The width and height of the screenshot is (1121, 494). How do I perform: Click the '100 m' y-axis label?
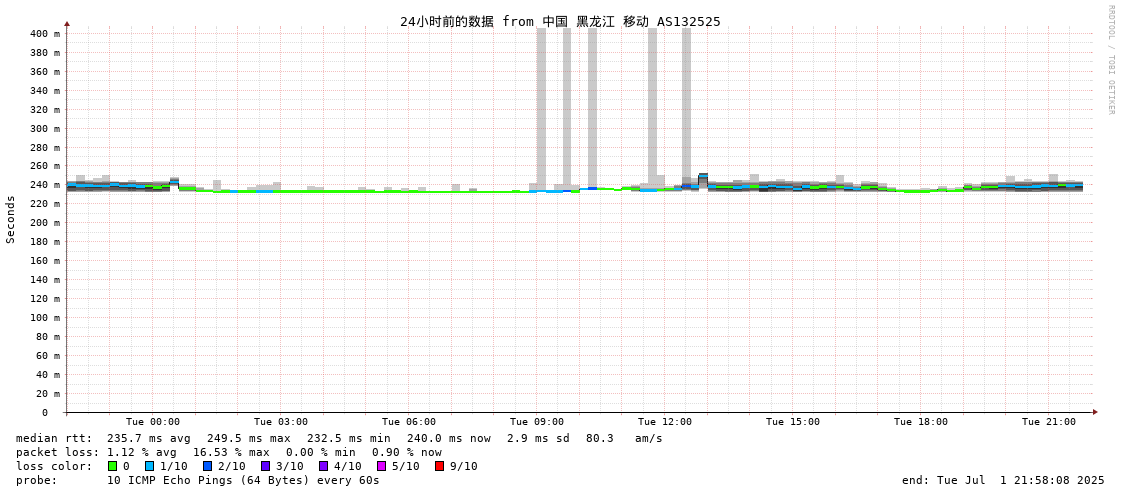(44, 317)
